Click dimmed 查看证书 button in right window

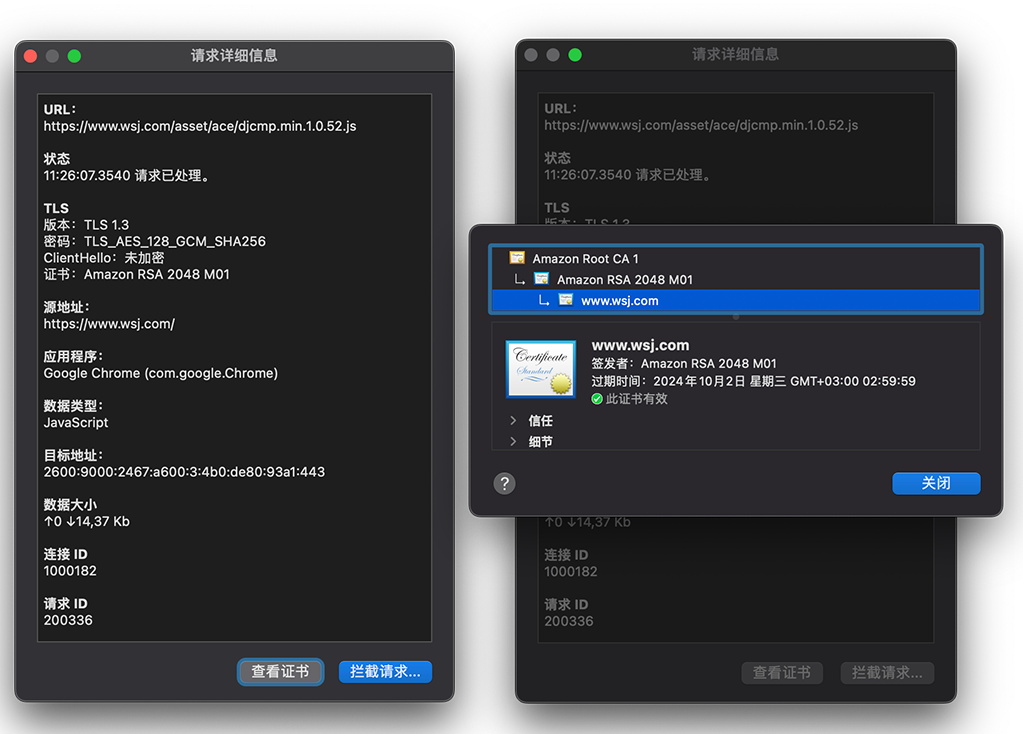pos(782,673)
